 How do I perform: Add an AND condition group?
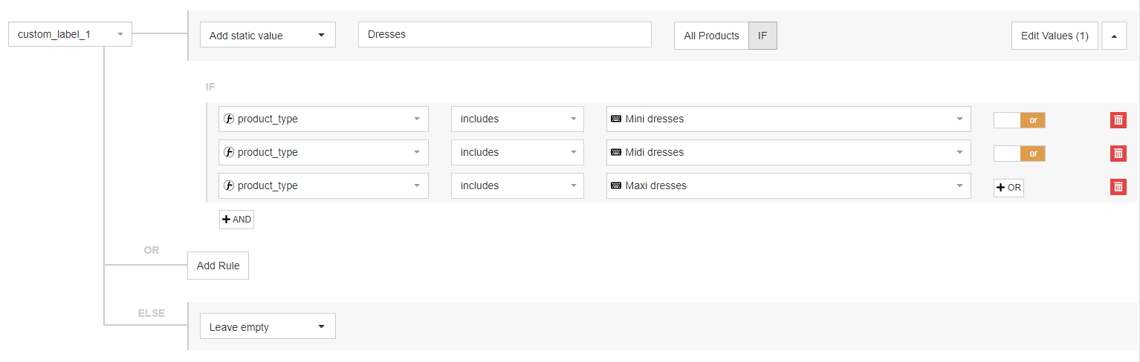(236, 219)
